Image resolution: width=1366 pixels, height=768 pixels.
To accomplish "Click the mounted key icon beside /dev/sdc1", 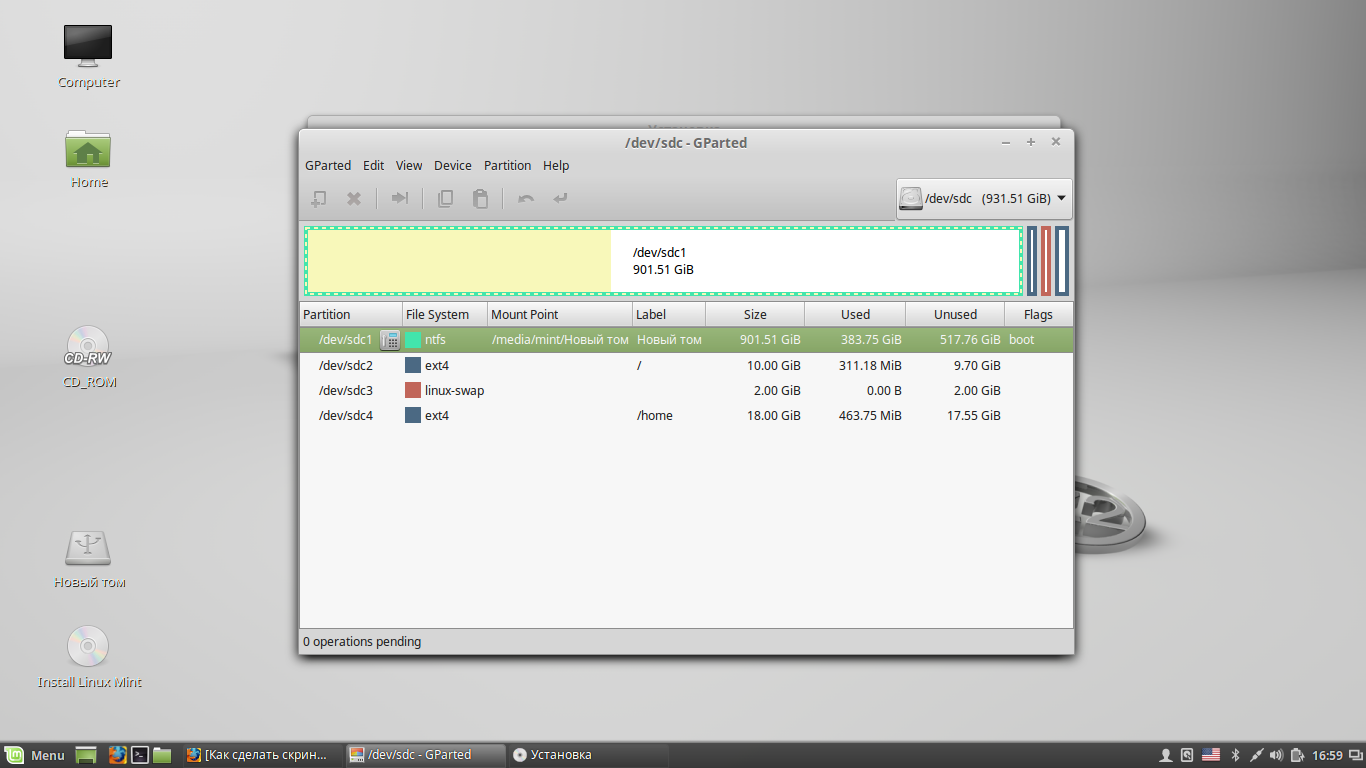I will click(x=390, y=340).
